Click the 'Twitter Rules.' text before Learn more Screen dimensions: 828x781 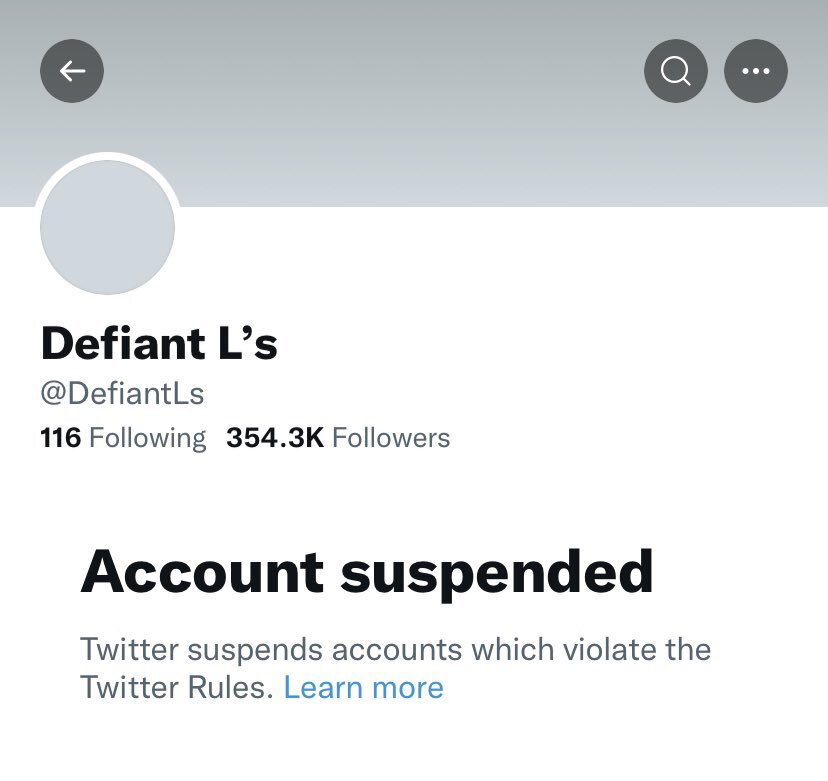[x=176, y=687]
